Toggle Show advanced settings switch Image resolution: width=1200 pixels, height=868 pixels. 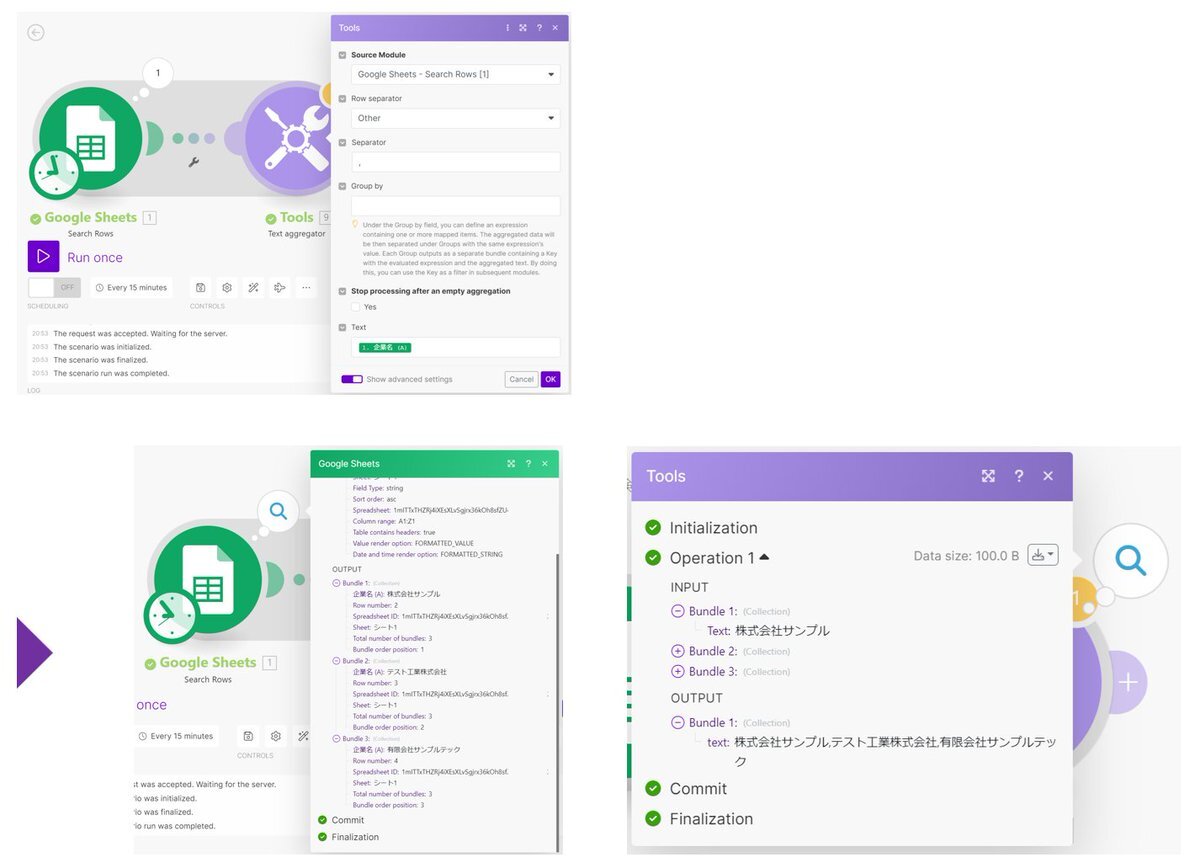(x=352, y=380)
